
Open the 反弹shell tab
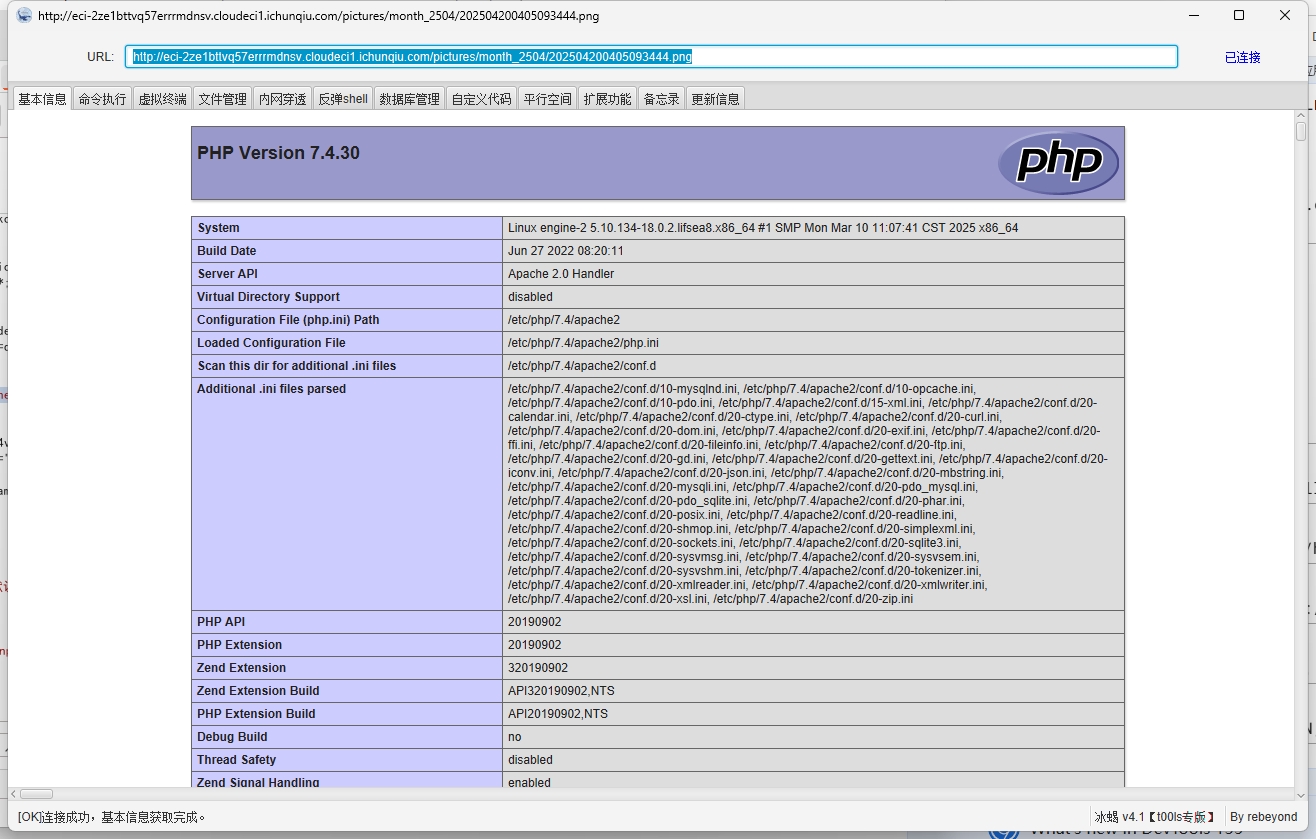(343, 99)
